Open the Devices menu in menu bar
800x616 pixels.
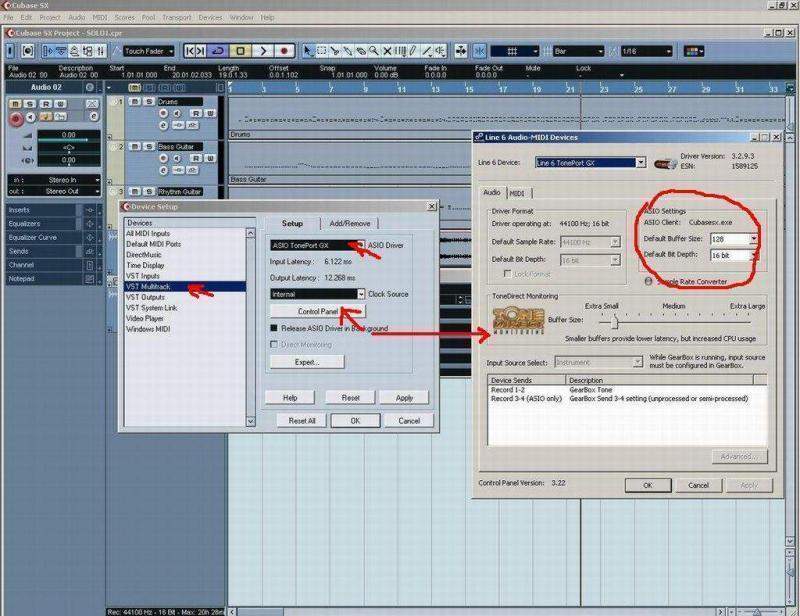(x=210, y=17)
